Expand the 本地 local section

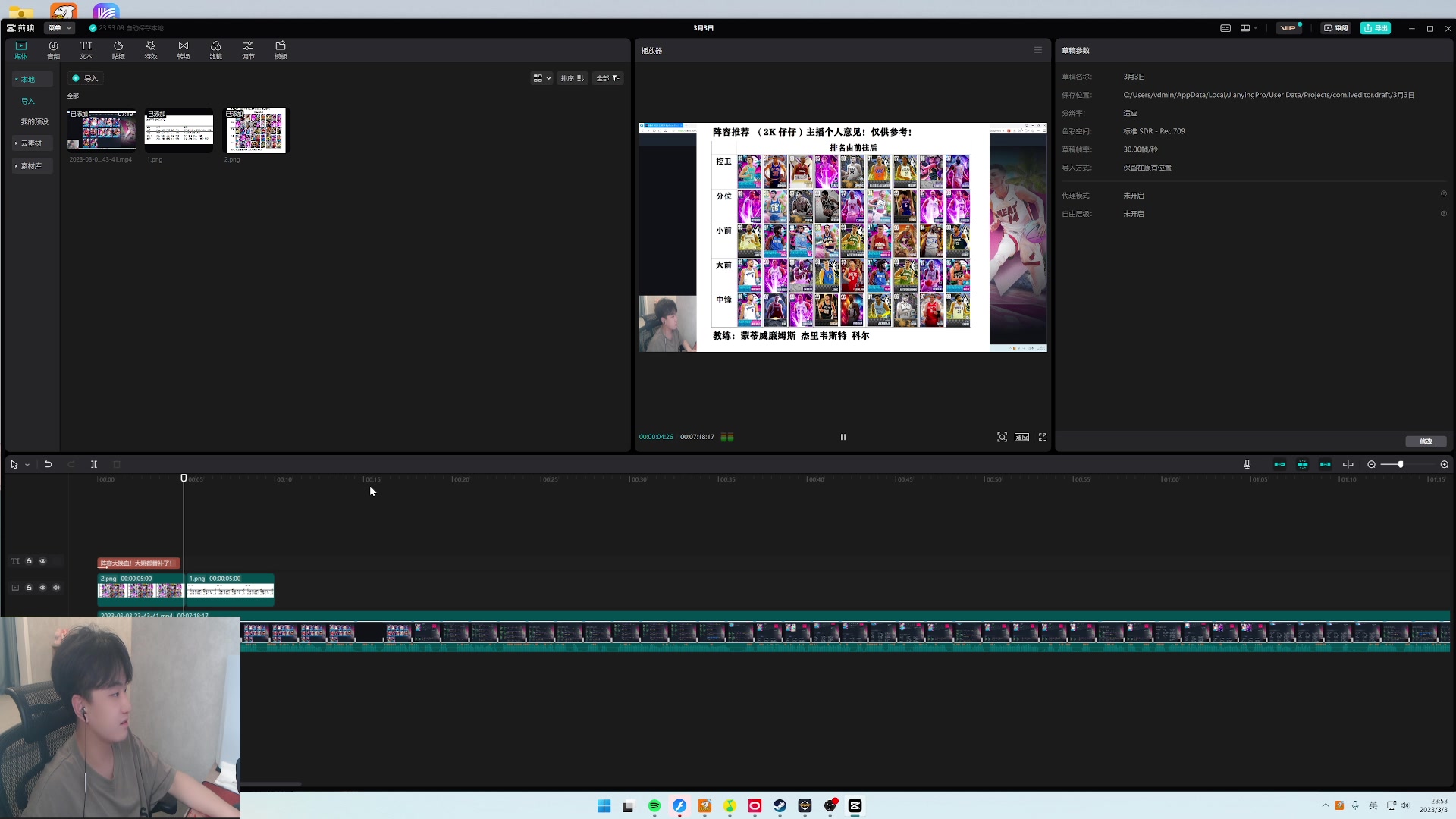[33, 79]
